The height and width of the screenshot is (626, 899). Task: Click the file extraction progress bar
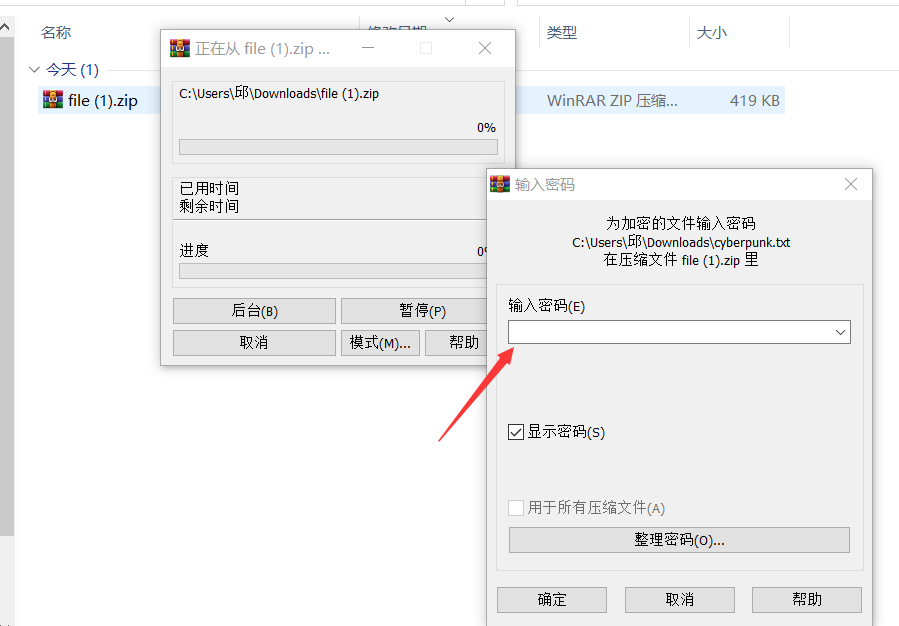click(x=338, y=147)
